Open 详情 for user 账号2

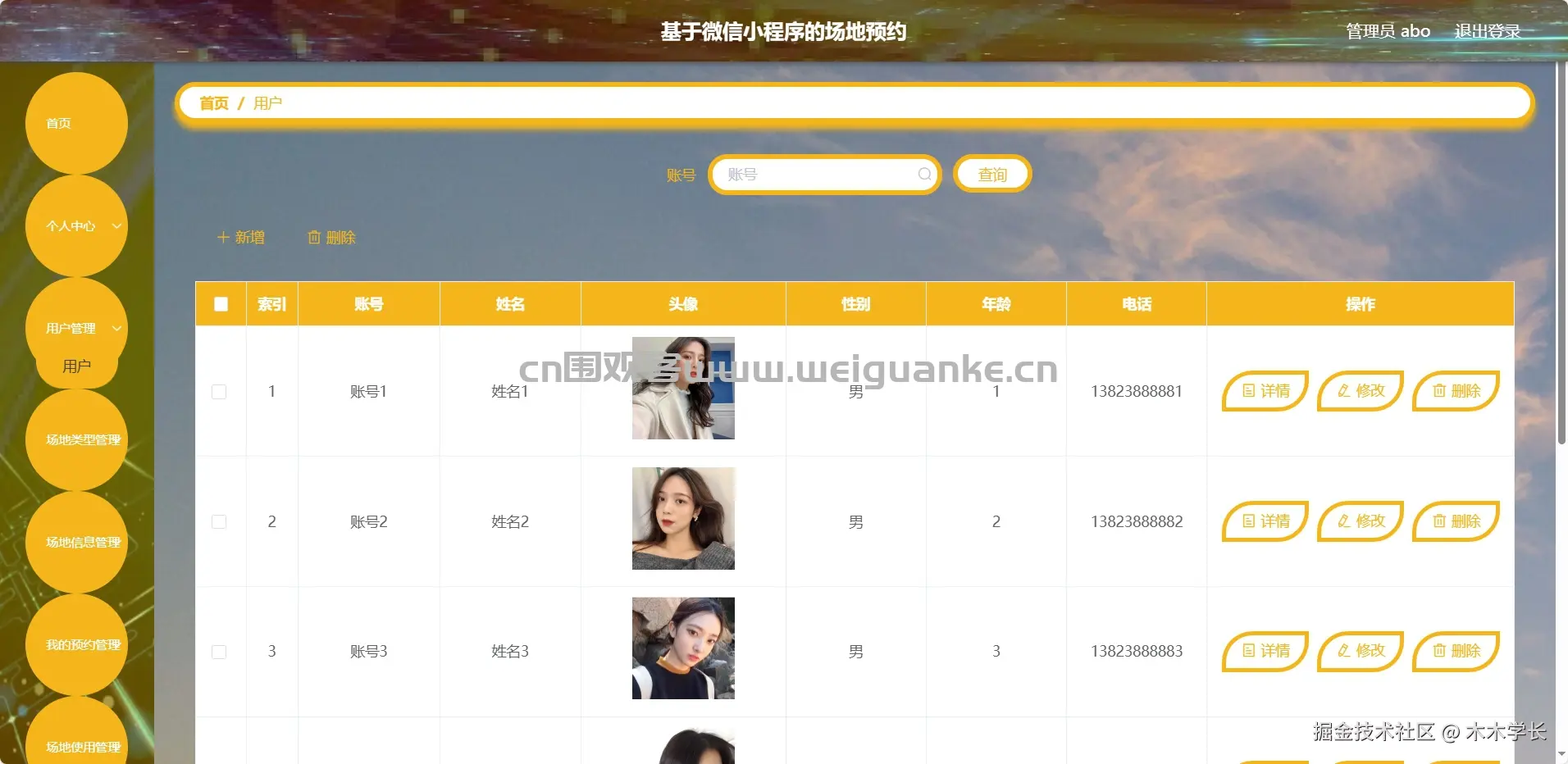[x=1265, y=521]
